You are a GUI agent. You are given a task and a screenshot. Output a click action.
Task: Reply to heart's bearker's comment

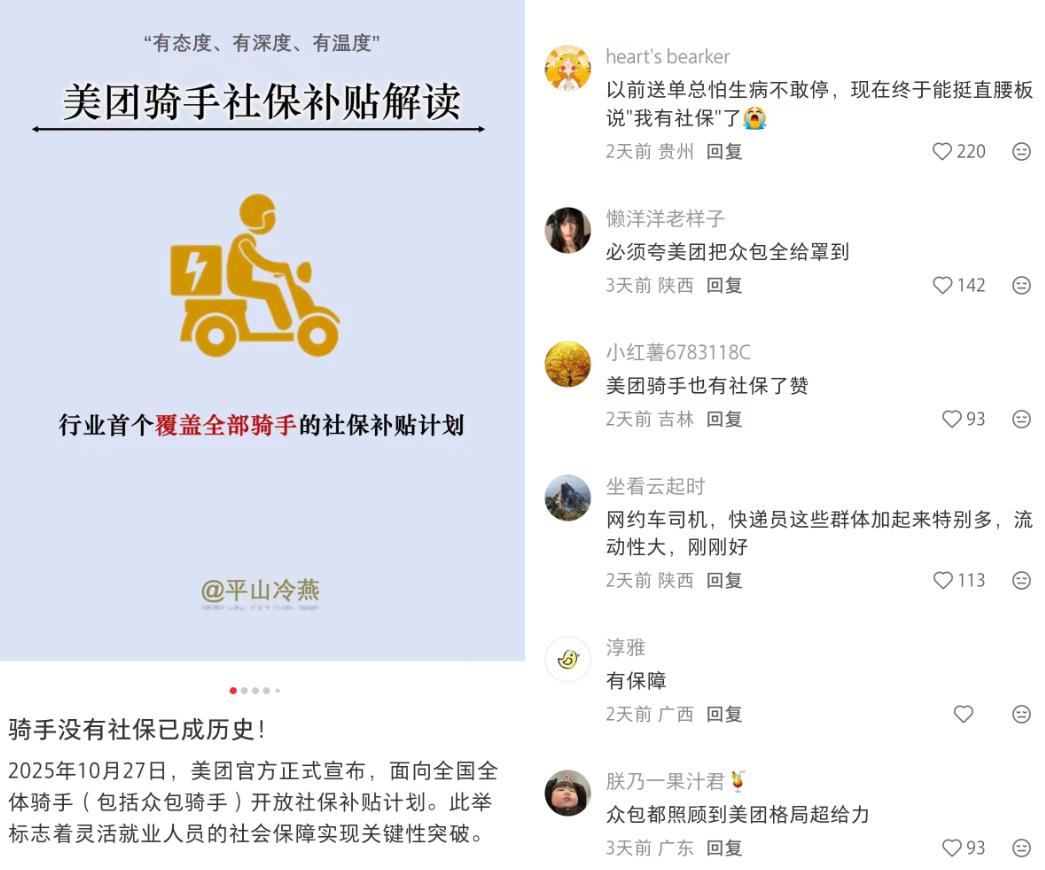[724, 151]
